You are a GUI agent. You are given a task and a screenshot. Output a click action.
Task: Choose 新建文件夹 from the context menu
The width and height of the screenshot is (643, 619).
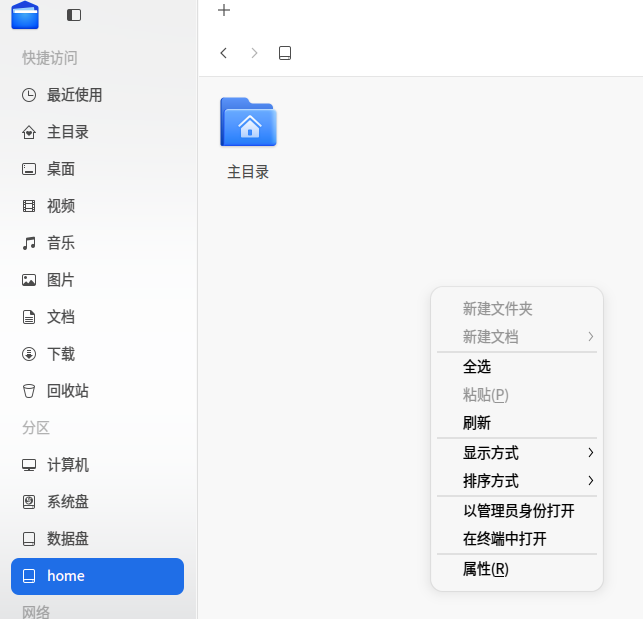517,309
